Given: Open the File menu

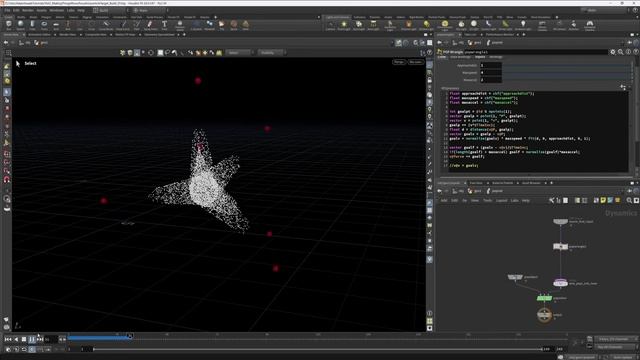Looking at the screenshot, I should [7, 10].
